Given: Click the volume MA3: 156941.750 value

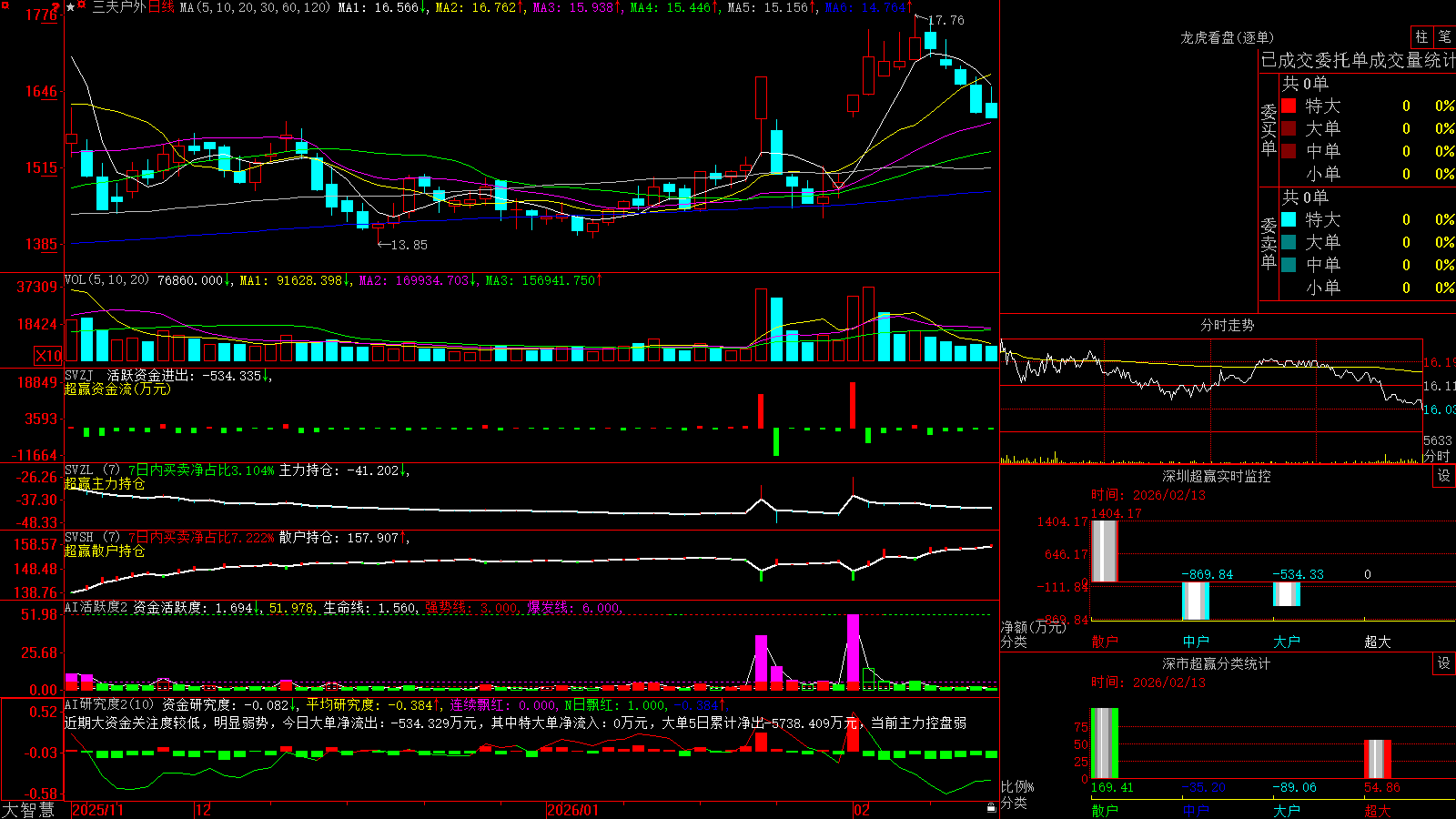Looking at the screenshot, I should click(541, 280).
